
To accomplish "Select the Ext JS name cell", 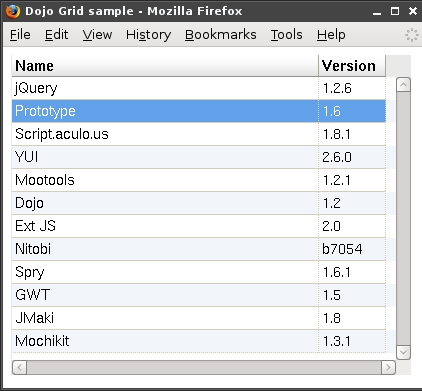I will click(165, 226).
